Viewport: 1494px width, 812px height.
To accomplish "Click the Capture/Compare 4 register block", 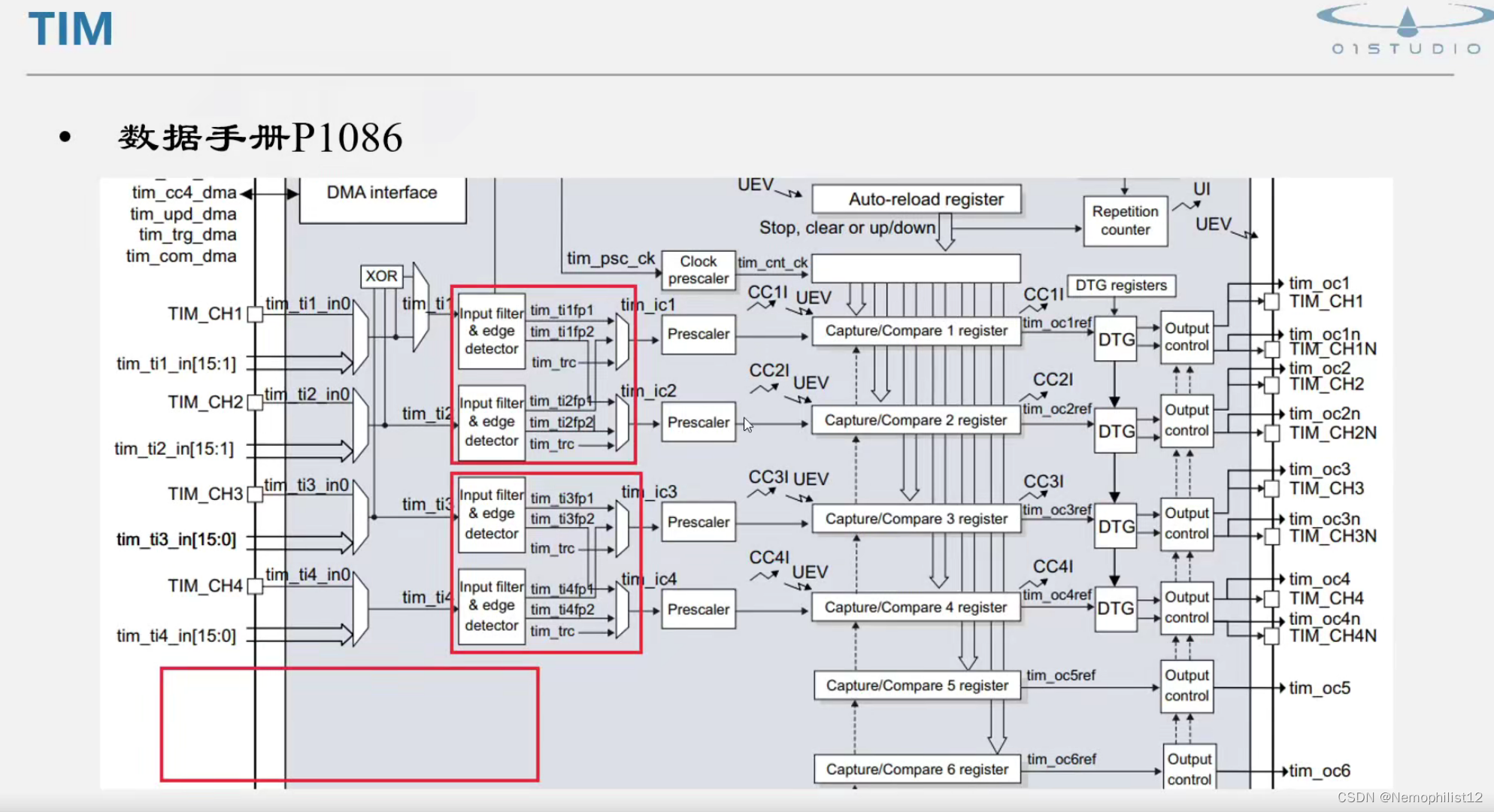I will (915, 607).
